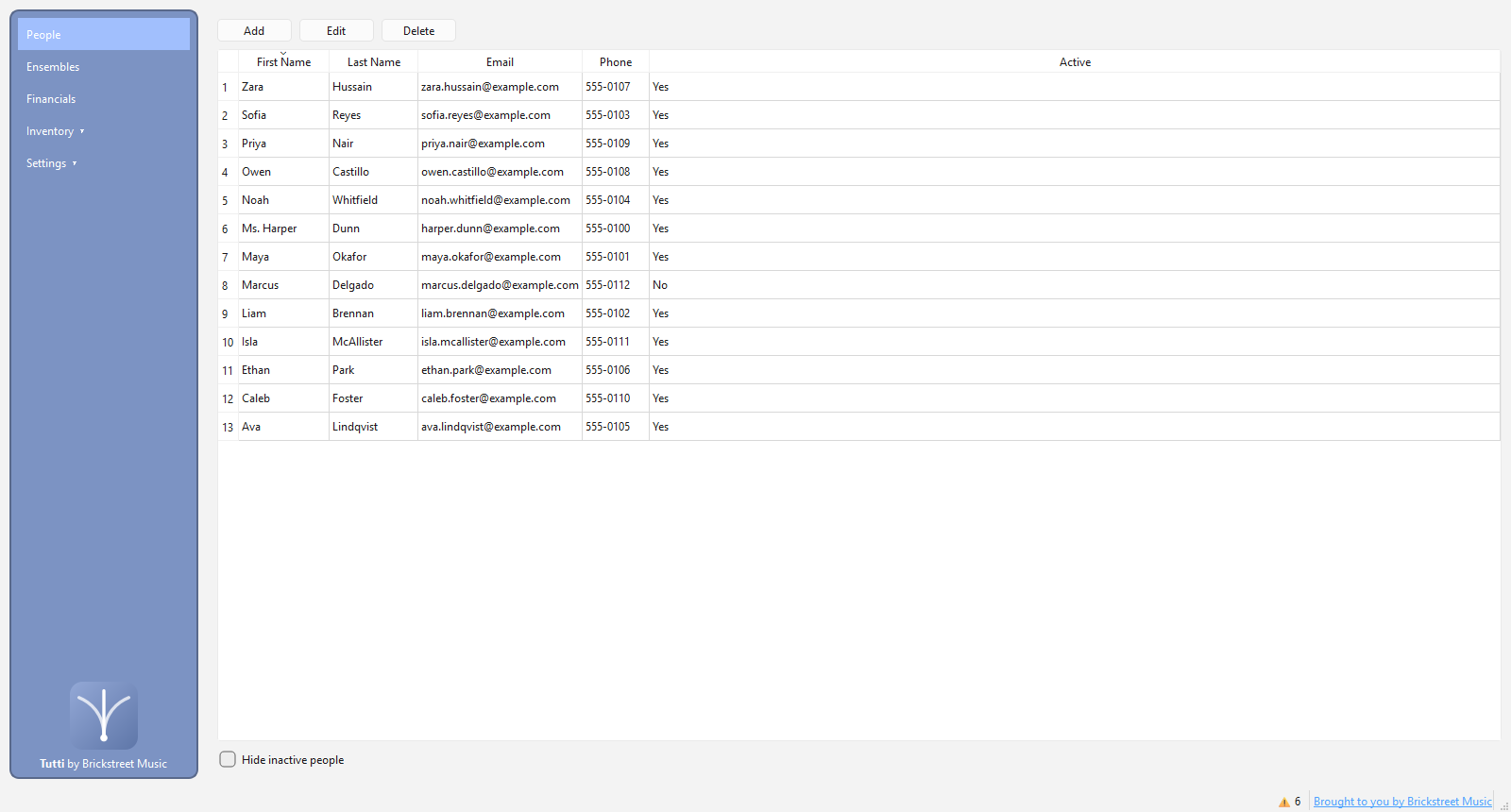Select phone number 555-0110
Image resolution: width=1511 pixels, height=812 pixels.
point(616,398)
